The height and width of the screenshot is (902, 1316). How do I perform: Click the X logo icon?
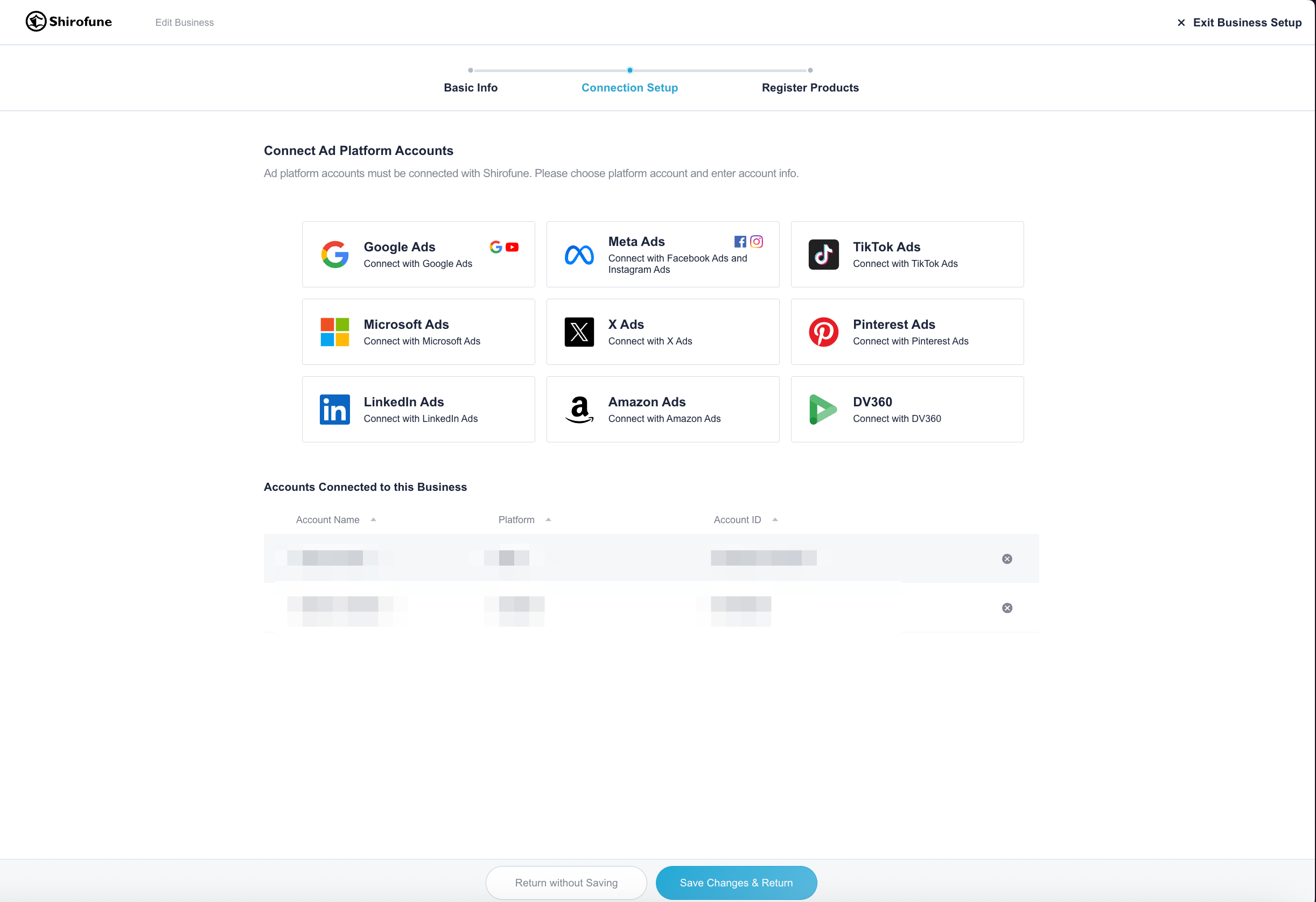tap(579, 332)
